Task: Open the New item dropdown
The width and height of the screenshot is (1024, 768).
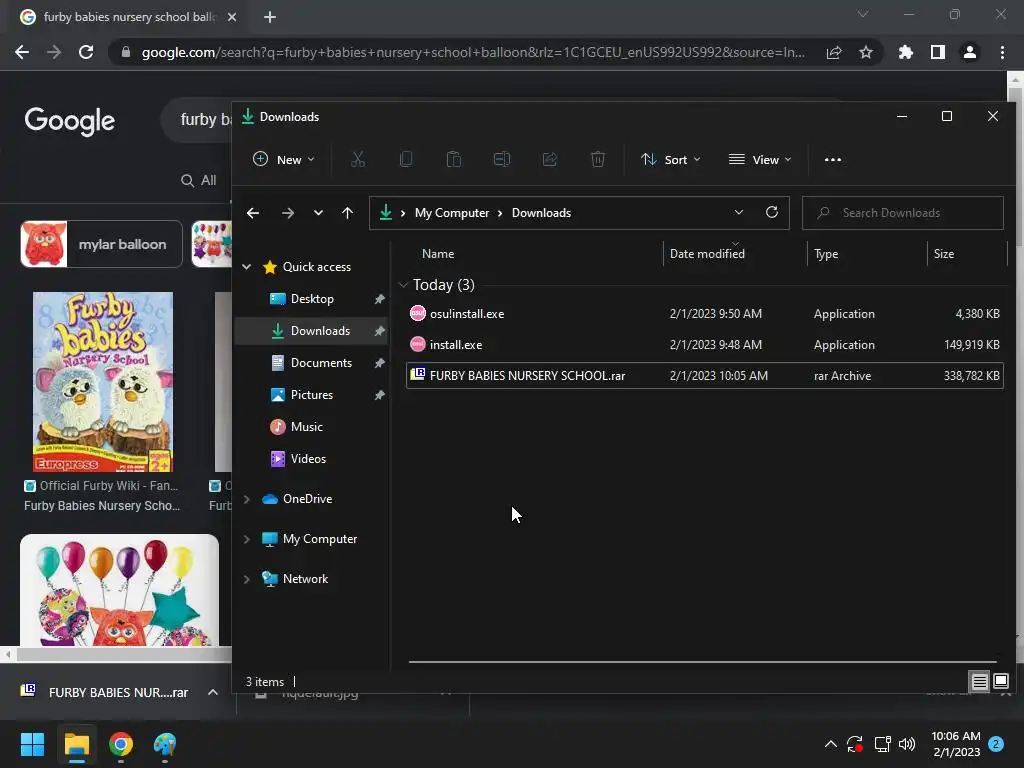Action: click(x=283, y=159)
